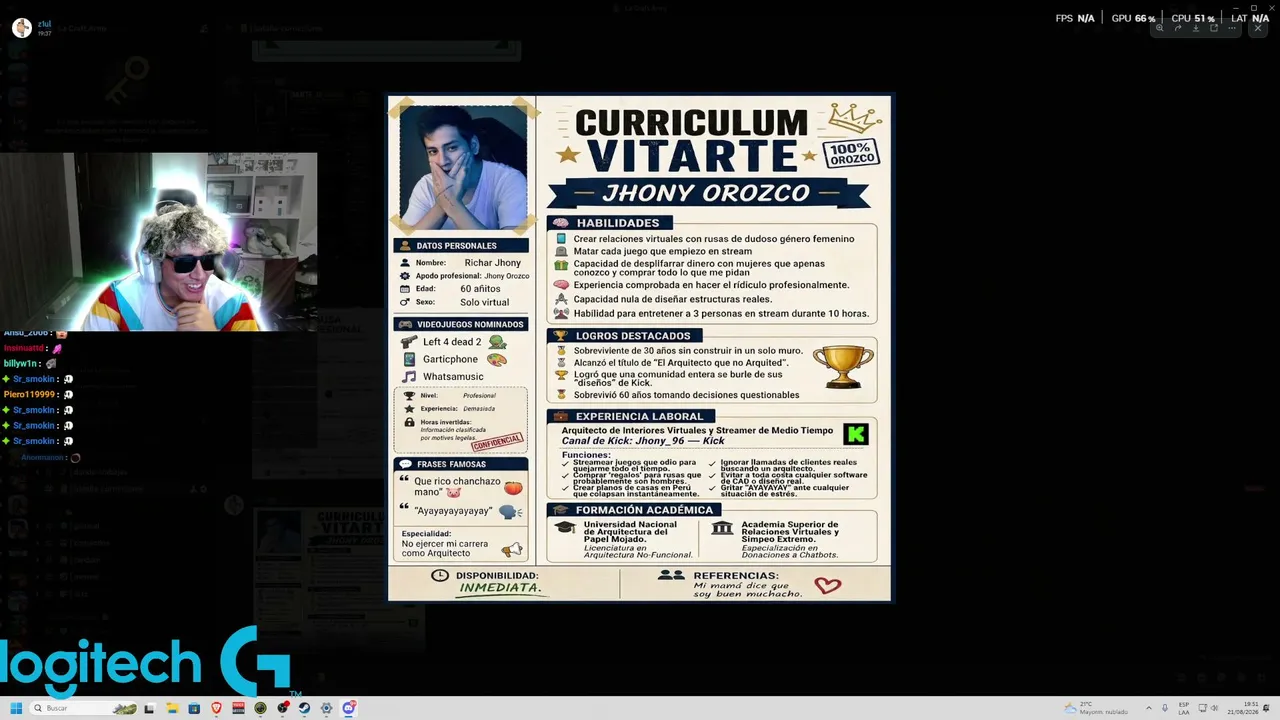
Task: Open the more options ellipsis in image viewer
Action: tap(1233, 28)
